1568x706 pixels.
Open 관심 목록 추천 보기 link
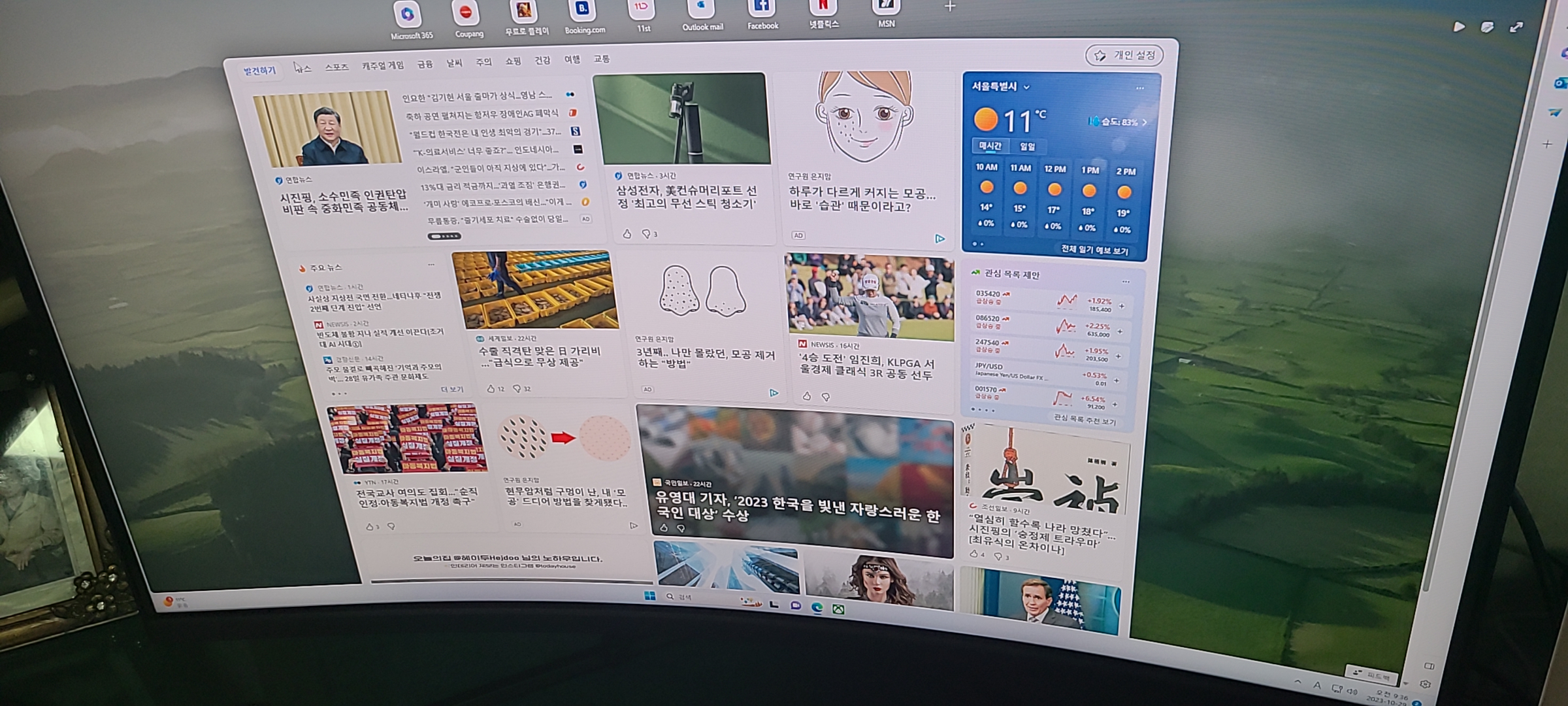click(1085, 420)
